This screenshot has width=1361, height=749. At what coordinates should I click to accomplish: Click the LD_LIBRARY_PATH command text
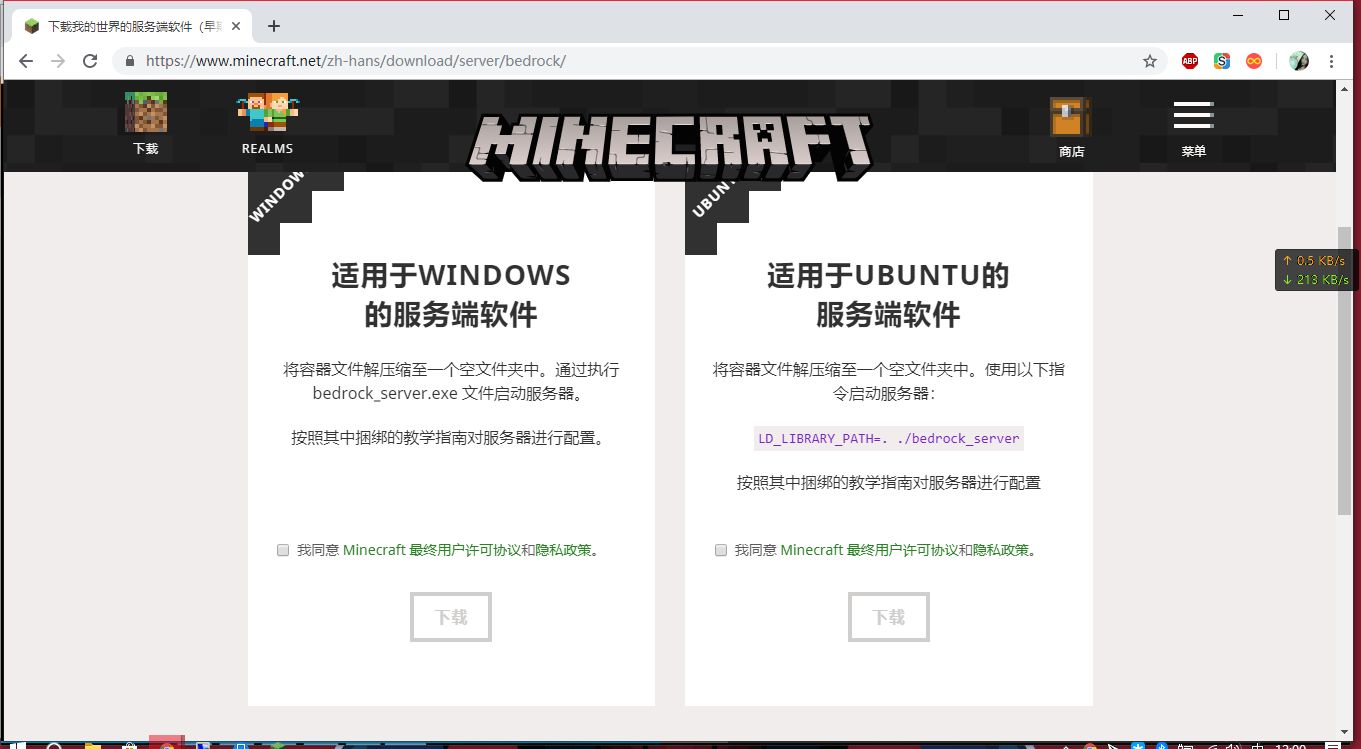(x=889, y=439)
